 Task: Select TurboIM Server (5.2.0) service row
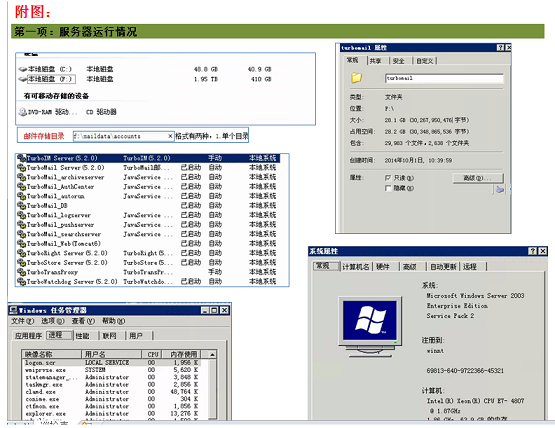[x=148, y=158]
